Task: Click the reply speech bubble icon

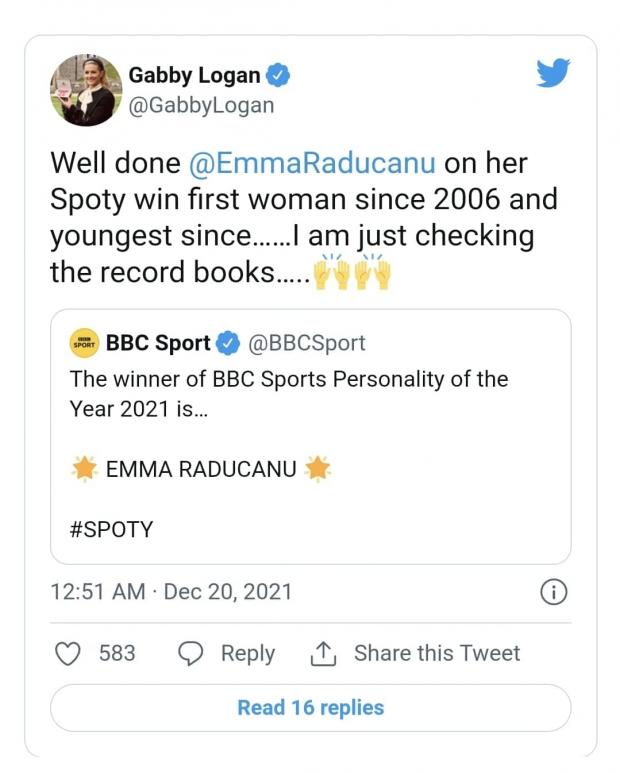Action: 190,653
